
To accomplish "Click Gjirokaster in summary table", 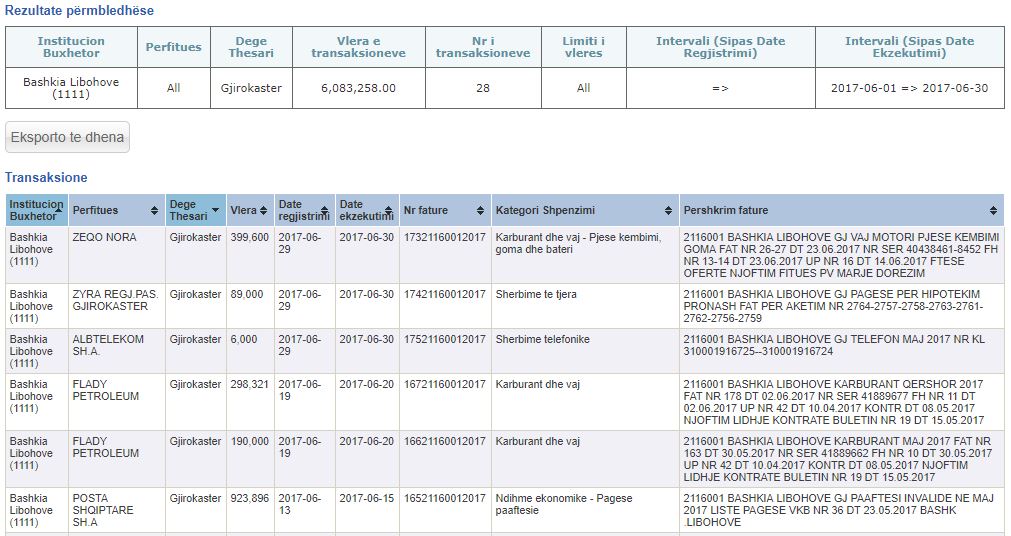I will tap(251, 88).
